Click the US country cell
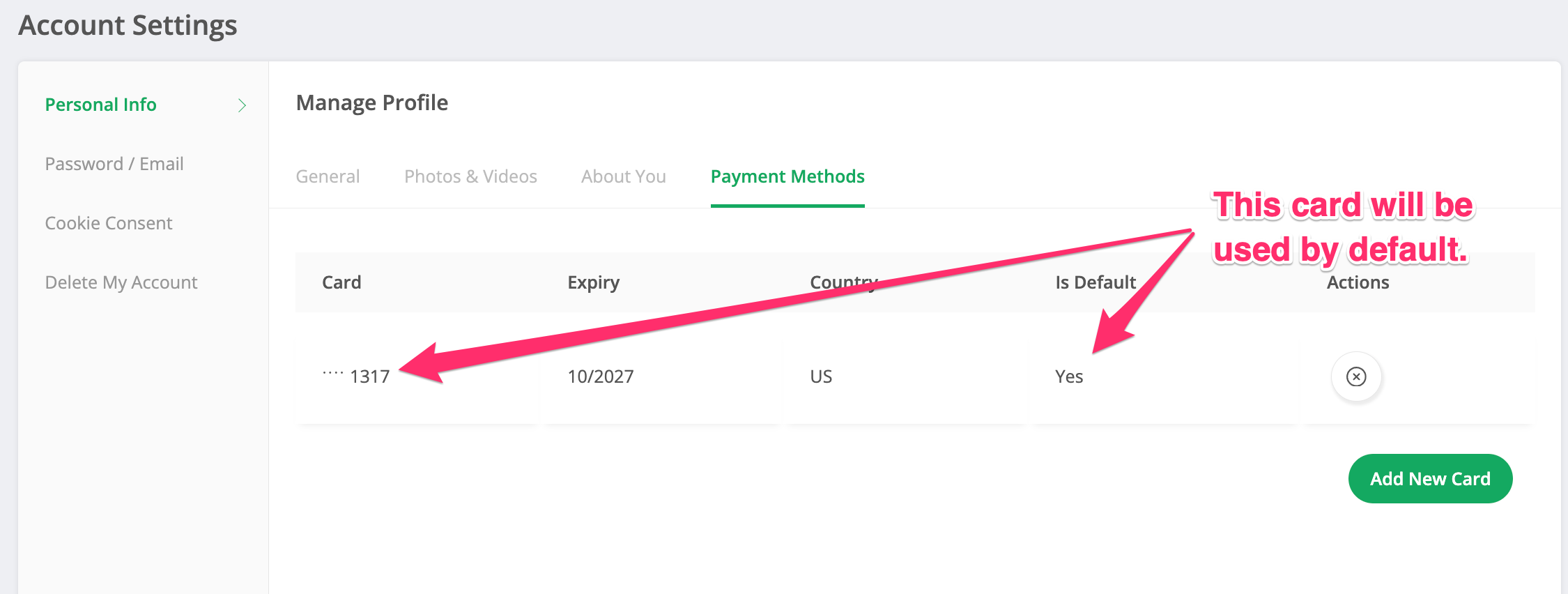The image size is (1568, 594). tap(821, 376)
